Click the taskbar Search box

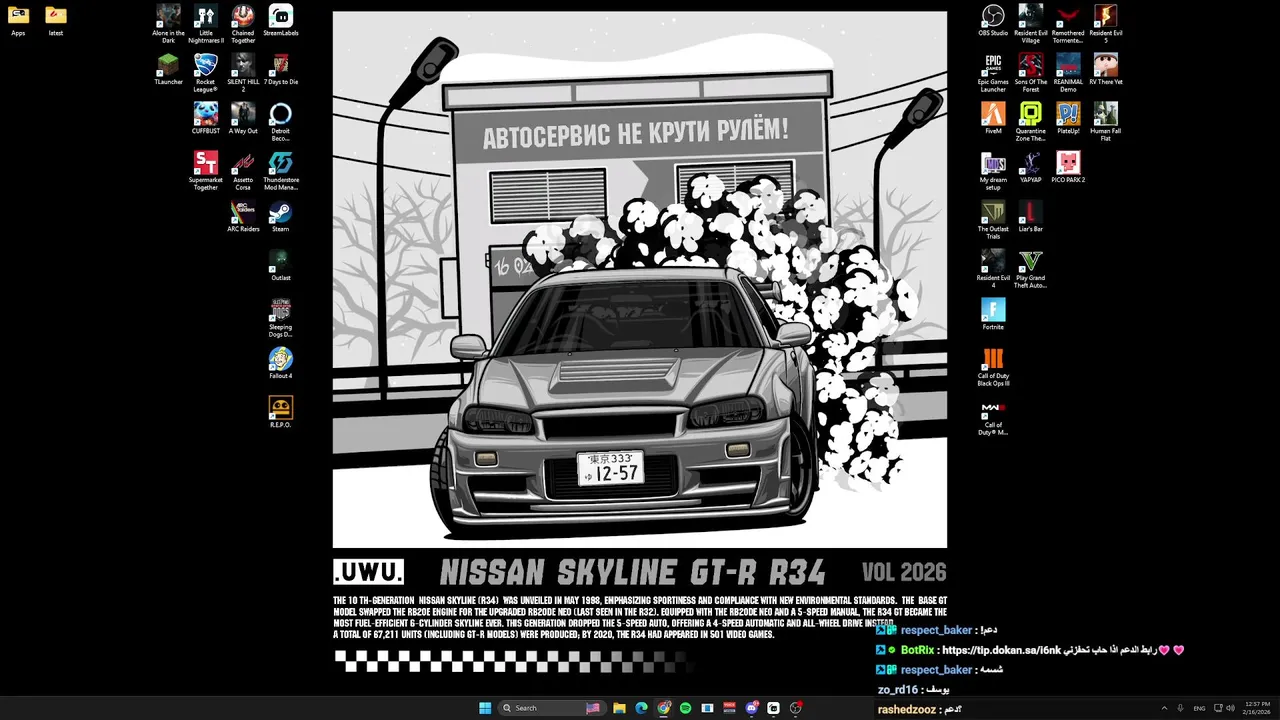[551, 708]
